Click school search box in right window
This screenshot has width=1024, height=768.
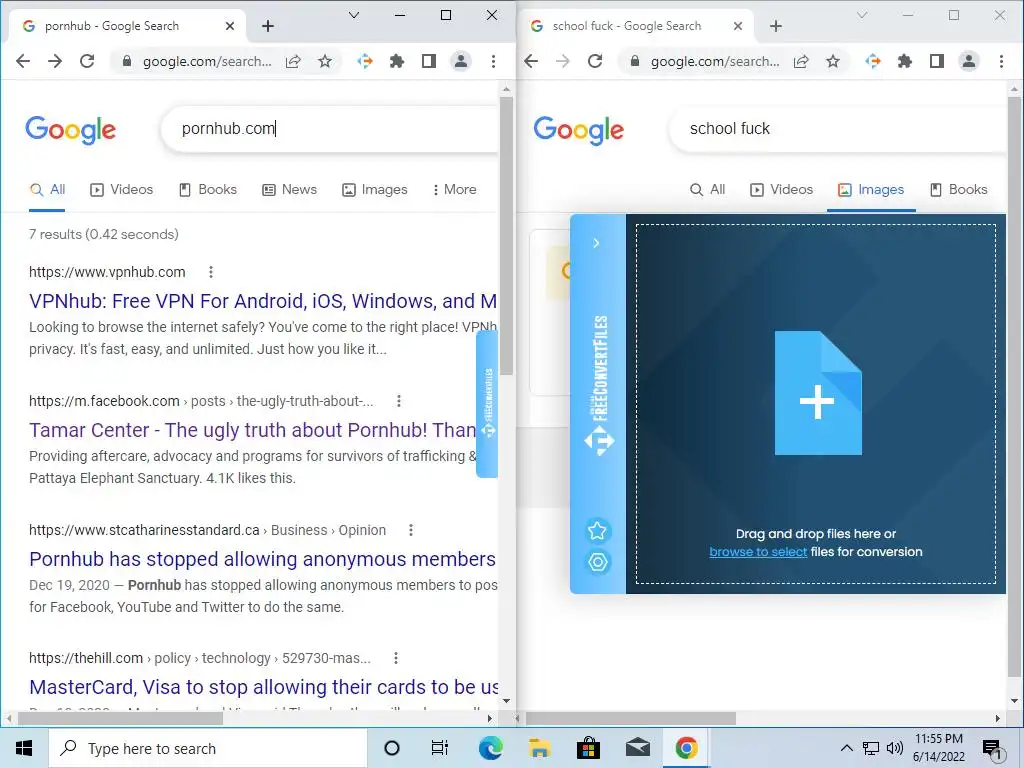point(838,129)
